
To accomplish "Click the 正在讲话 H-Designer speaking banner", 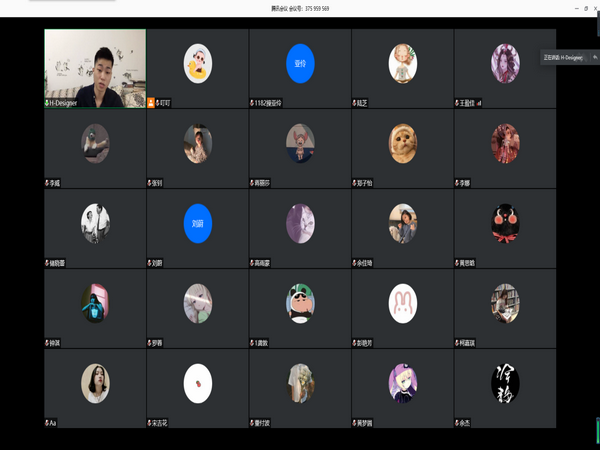I will [x=565, y=58].
